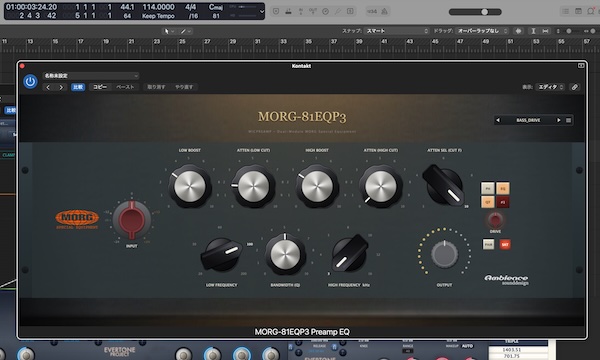Click the 4/4 time signature in LCD
Screen dimensions: 600x360
(x=190, y=7)
